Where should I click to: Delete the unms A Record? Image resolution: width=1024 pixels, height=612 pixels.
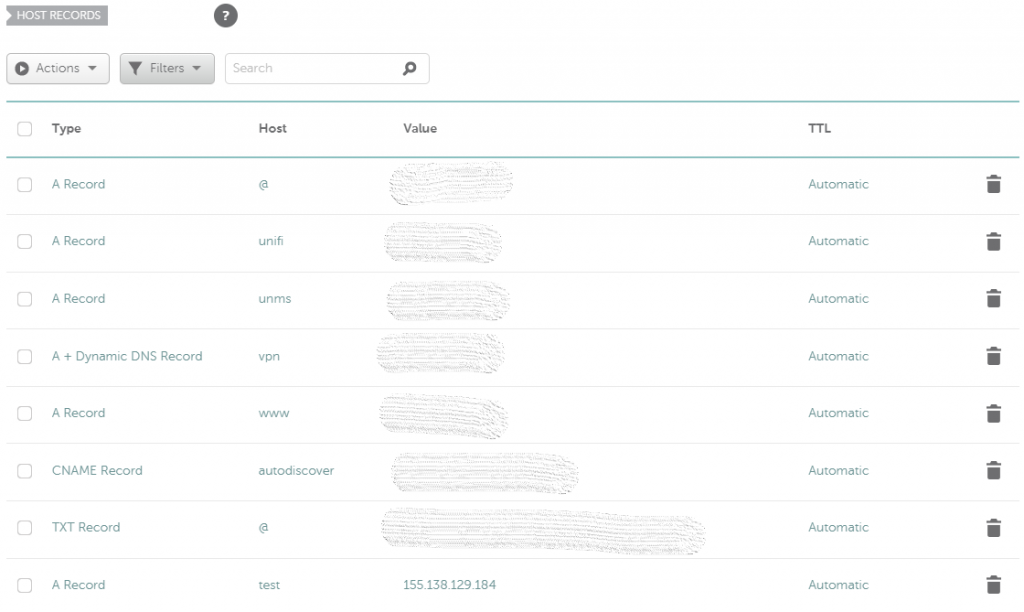(993, 299)
